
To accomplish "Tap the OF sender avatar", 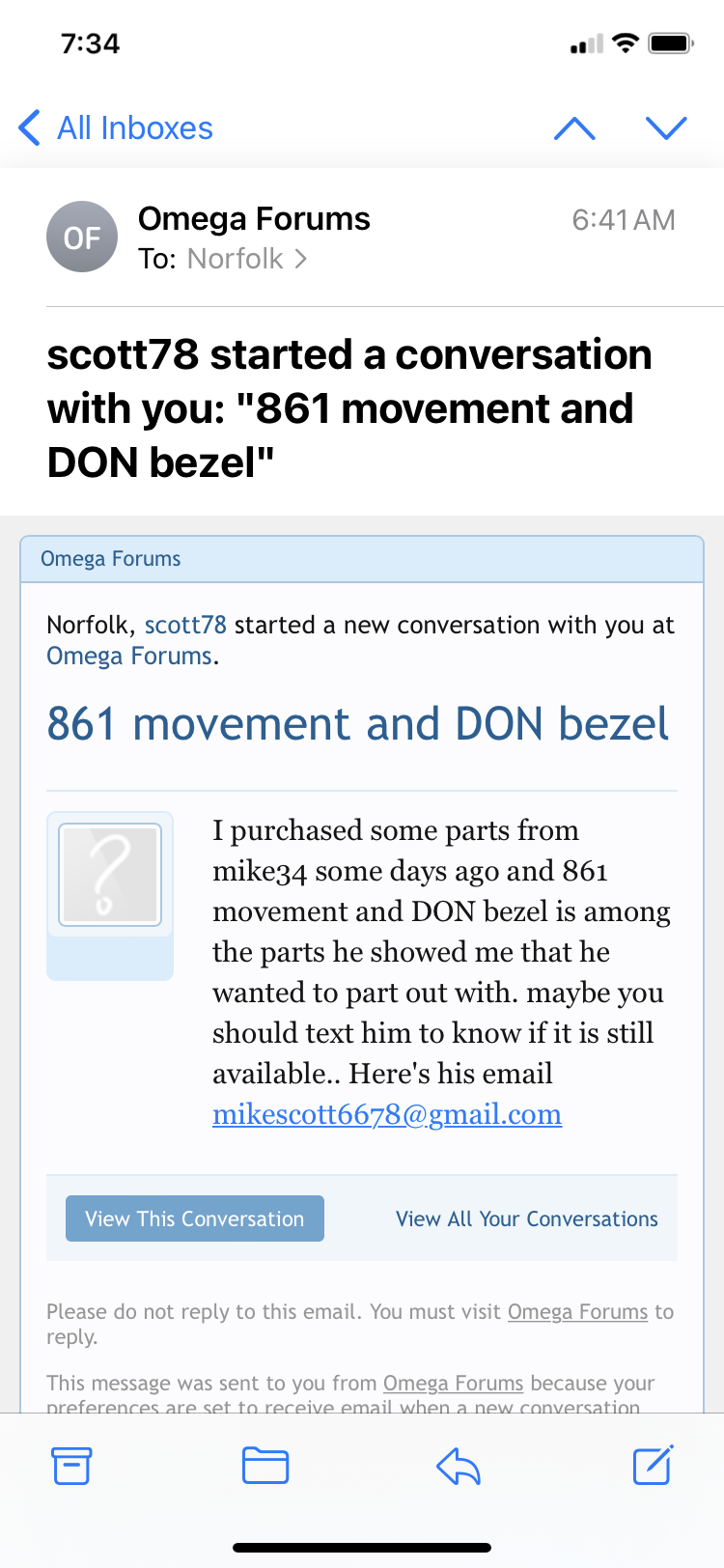I will point(82,238).
